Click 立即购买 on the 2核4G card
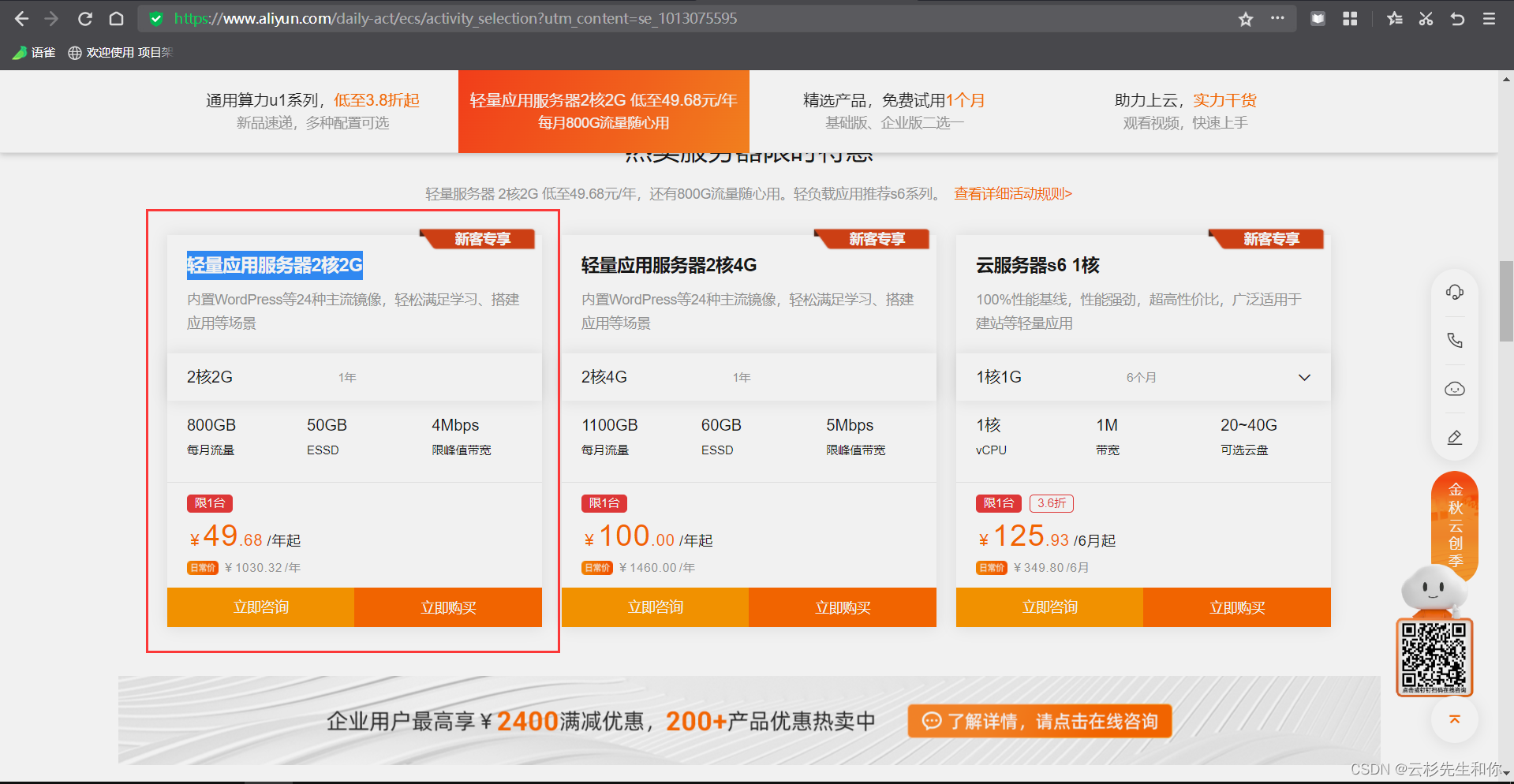This screenshot has width=1514, height=784. [843, 607]
